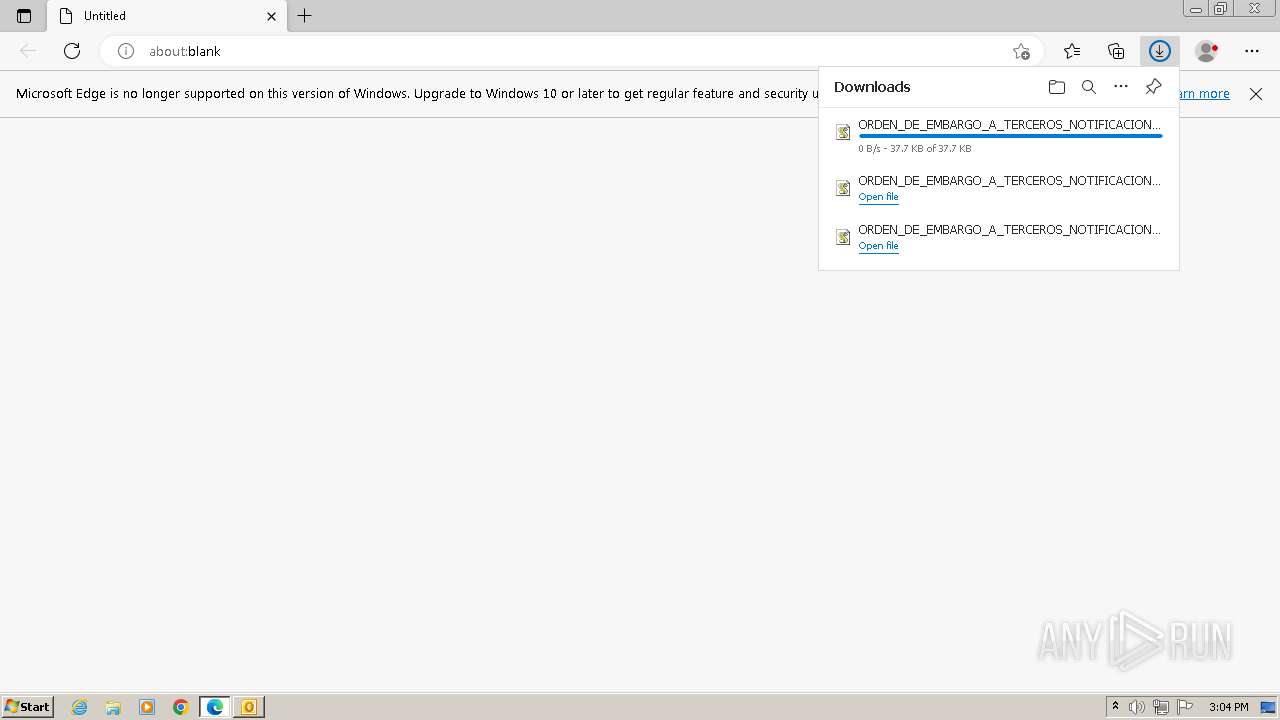1280x720 pixels.
Task: Open the Favorites list icon
Action: tap(1072, 51)
